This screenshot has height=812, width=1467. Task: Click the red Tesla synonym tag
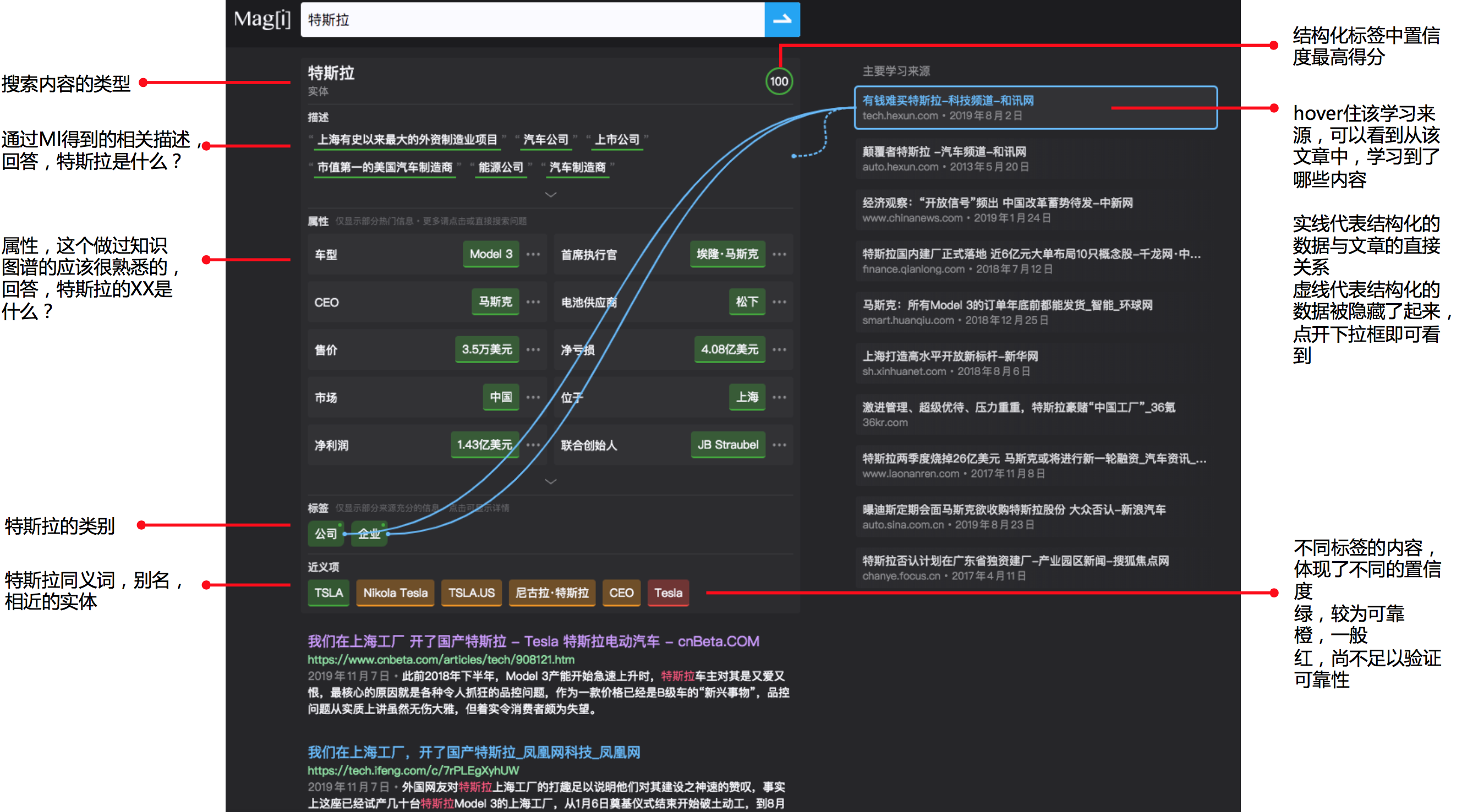click(667, 593)
